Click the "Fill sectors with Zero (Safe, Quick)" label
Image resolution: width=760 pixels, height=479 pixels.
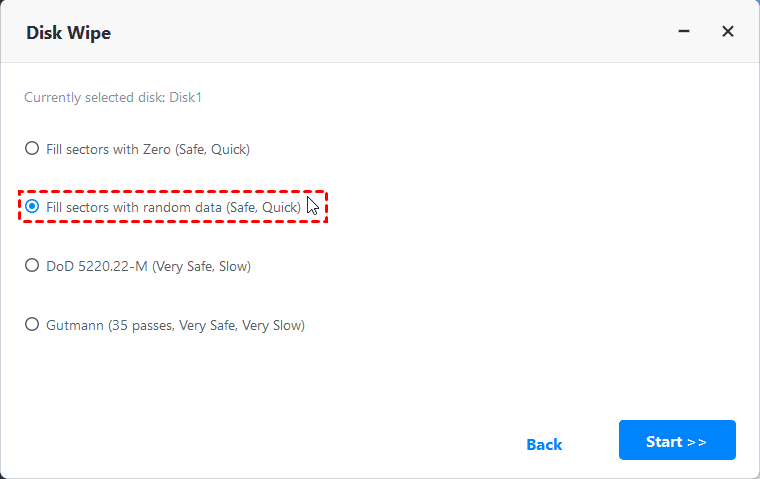click(x=147, y=149)
